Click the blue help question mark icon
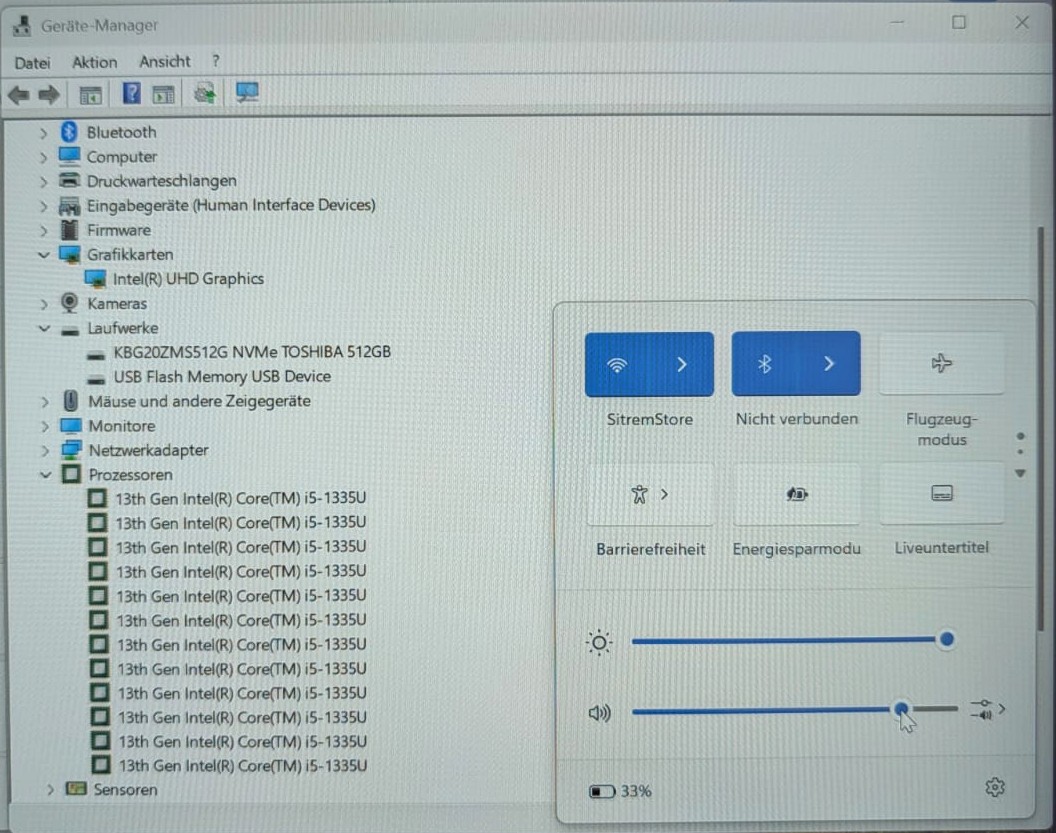 [131, 94]
